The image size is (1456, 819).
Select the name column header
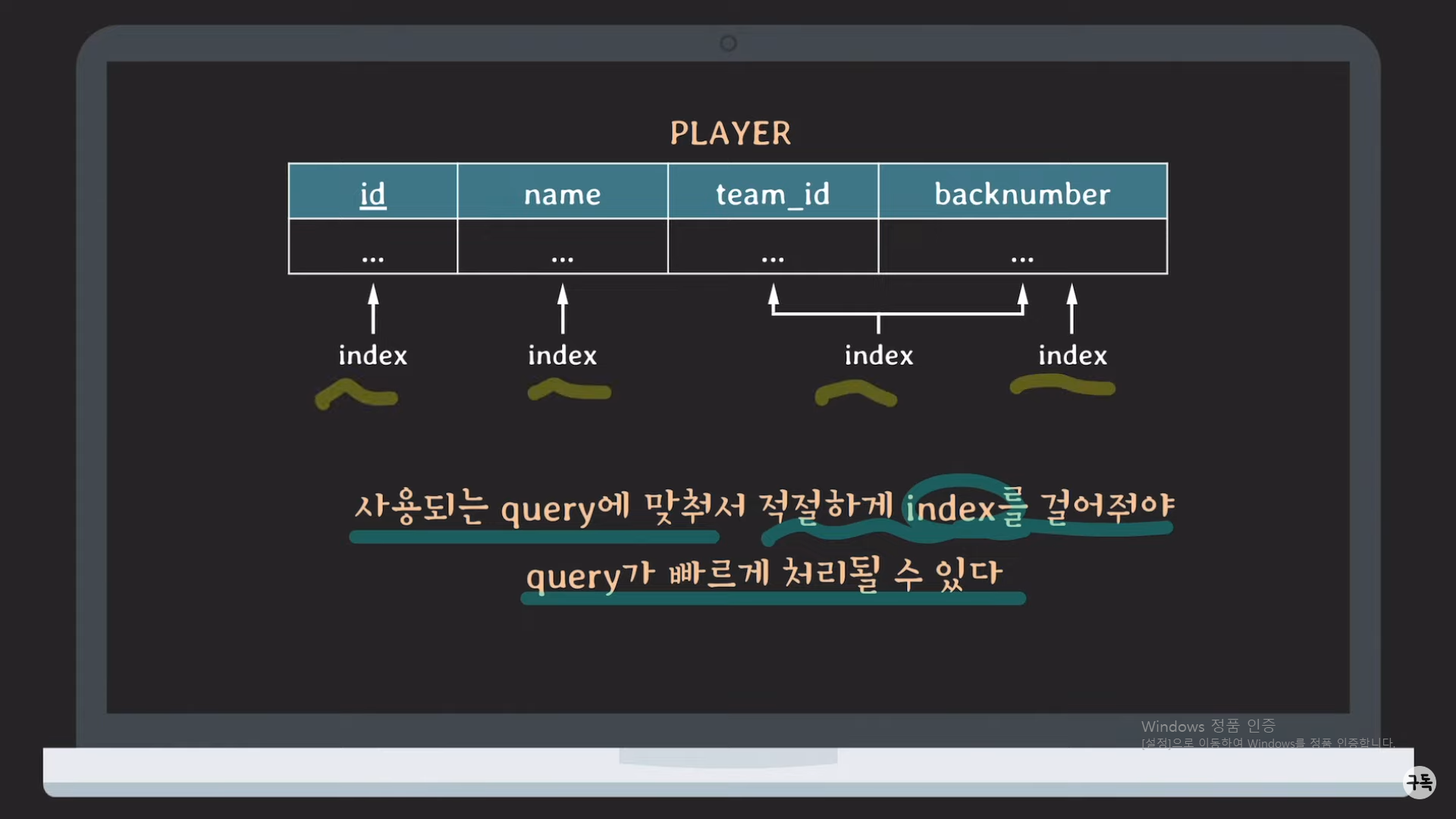tap(562, 194)
